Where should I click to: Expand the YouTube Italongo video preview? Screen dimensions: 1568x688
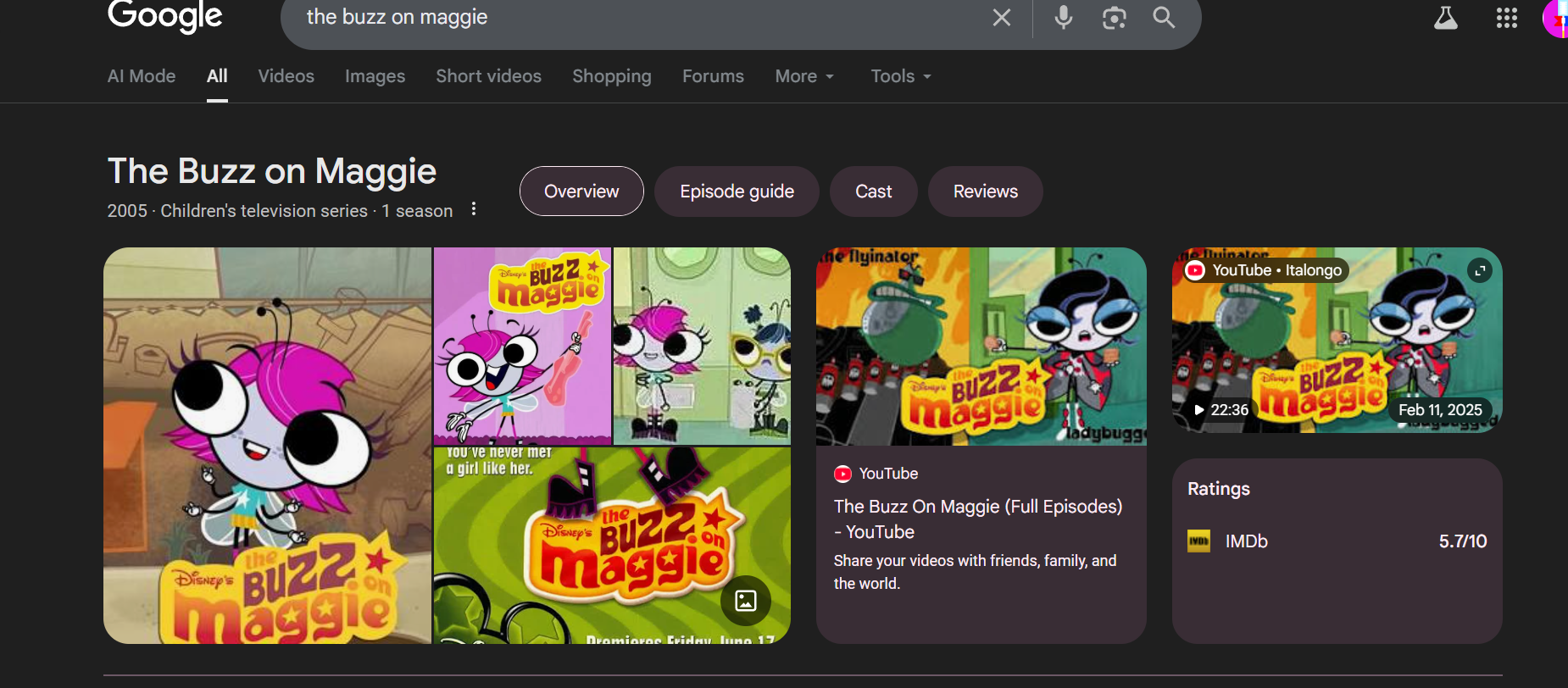tap(1479, 270)
